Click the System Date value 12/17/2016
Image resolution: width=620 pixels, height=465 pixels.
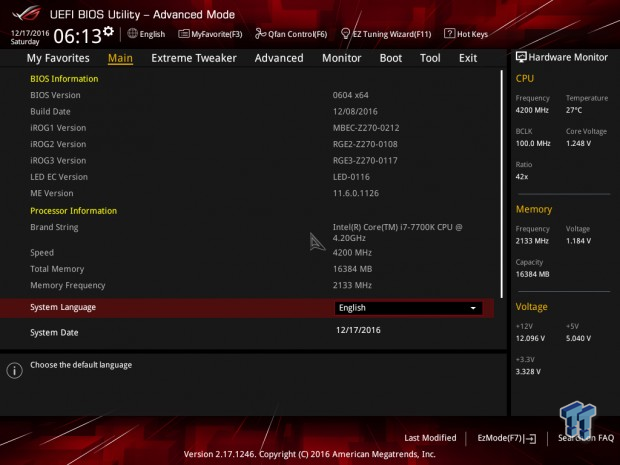click(x=358, y=330)
